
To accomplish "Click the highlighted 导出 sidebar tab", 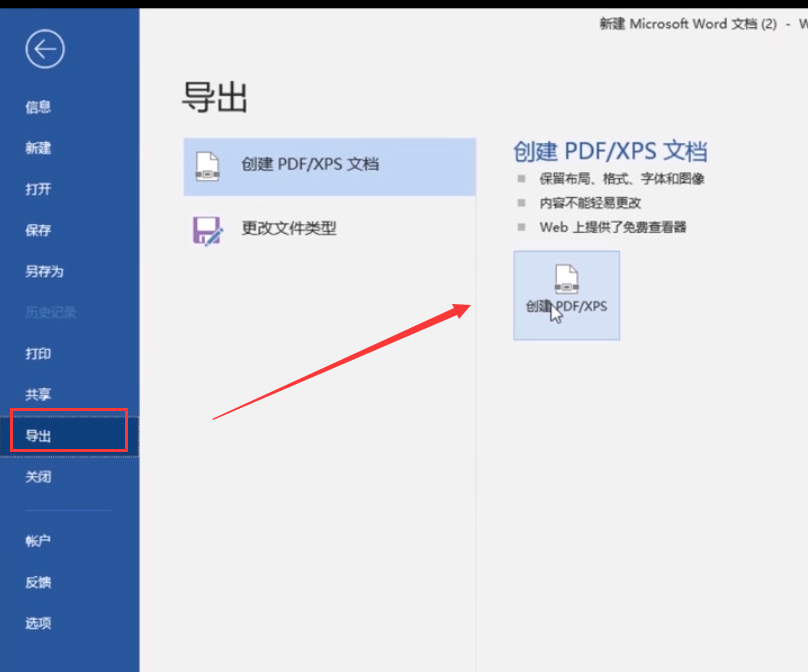I will (x=68, y=435).
